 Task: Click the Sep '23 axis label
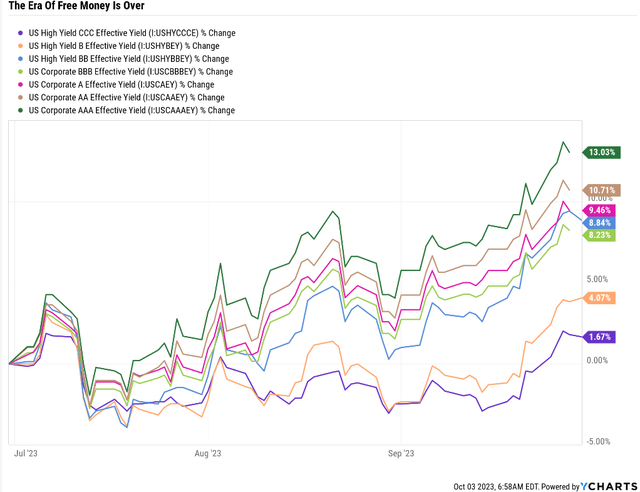pos(400,453)
